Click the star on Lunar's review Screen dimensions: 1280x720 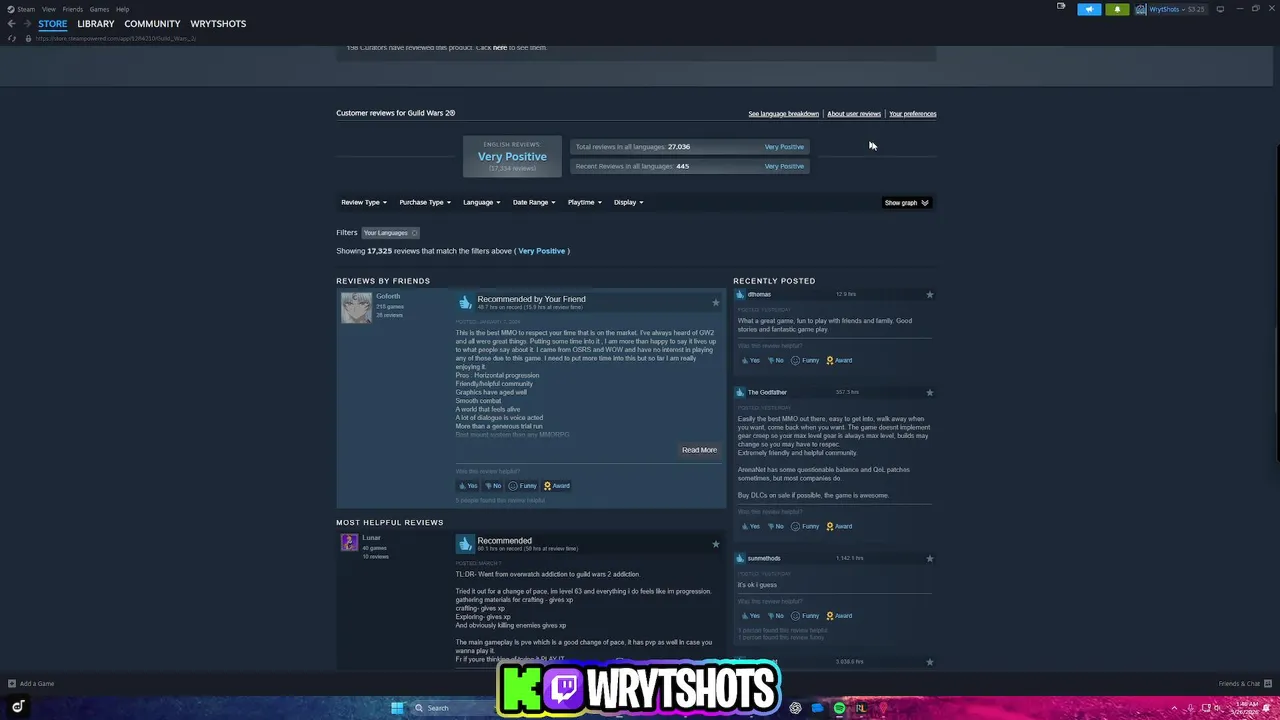(x=715, y=544)
